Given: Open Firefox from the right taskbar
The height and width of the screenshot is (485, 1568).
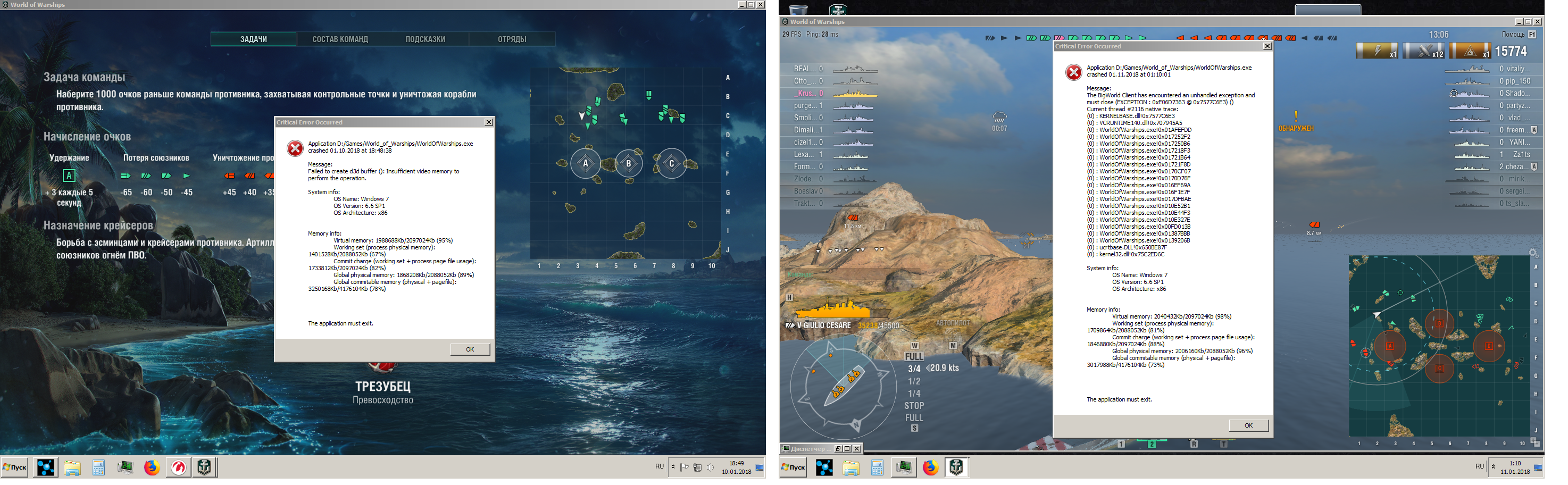Looking at the screenshot, I should pyautogui.click(x=930, y=467).
